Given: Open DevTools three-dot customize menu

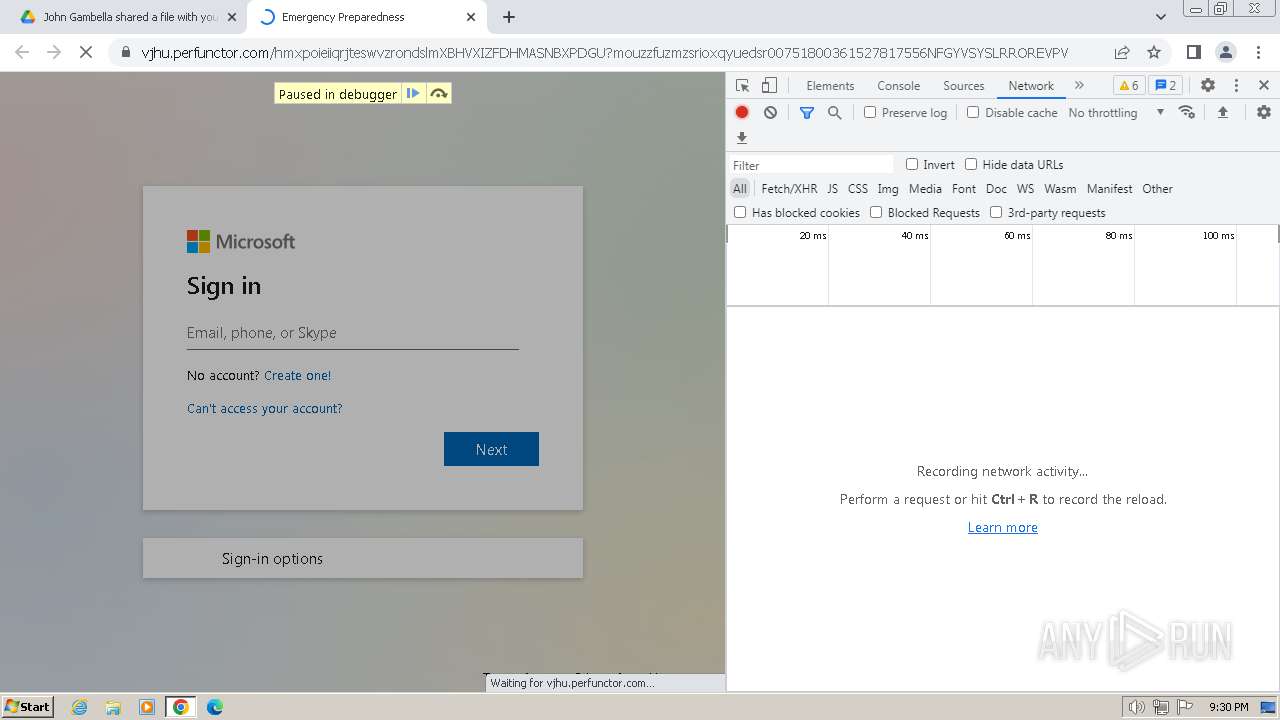Looking at the screenshot, I should (x=1236, y=85).
